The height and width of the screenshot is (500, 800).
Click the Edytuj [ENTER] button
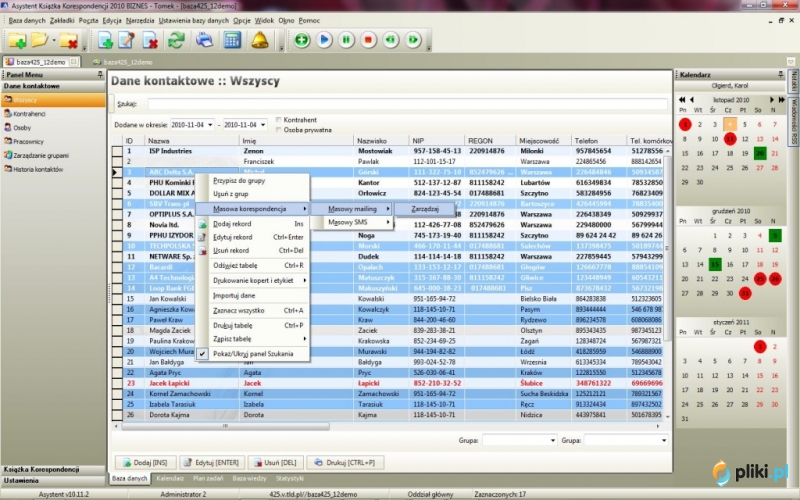click(212, 463)
